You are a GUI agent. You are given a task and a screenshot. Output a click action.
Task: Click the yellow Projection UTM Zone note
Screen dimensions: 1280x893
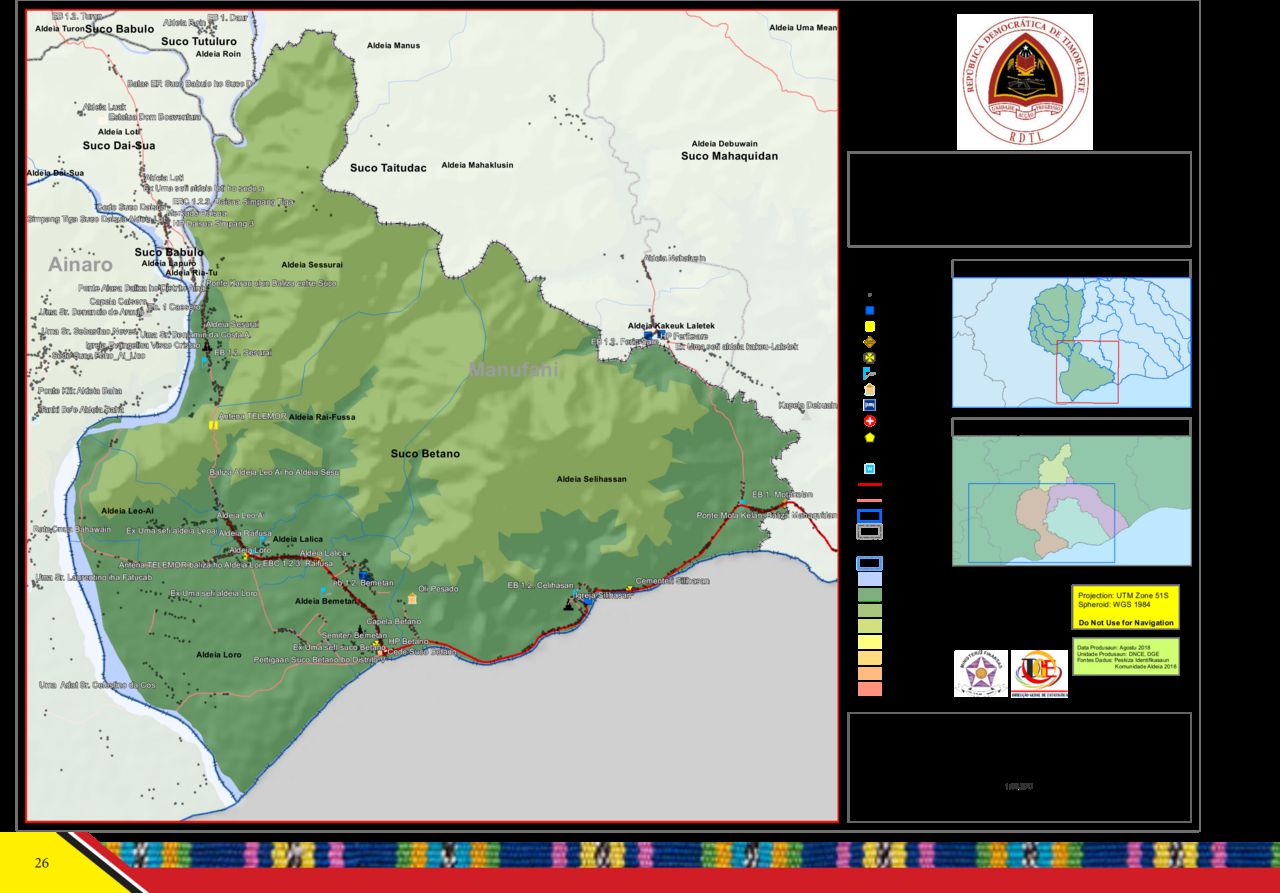pyautogui.click(x=1125, y=608)
